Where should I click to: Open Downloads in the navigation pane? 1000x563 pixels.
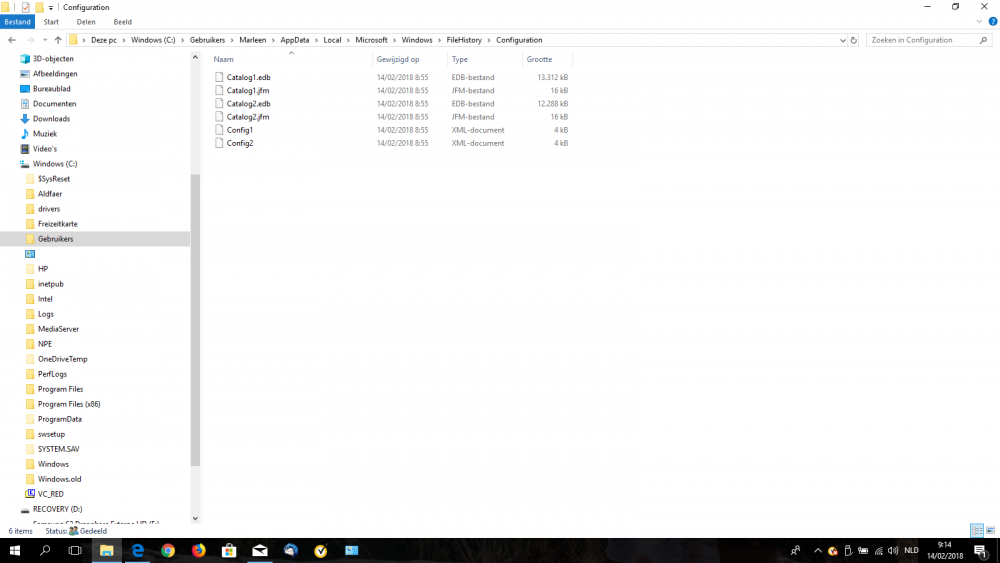51,119
